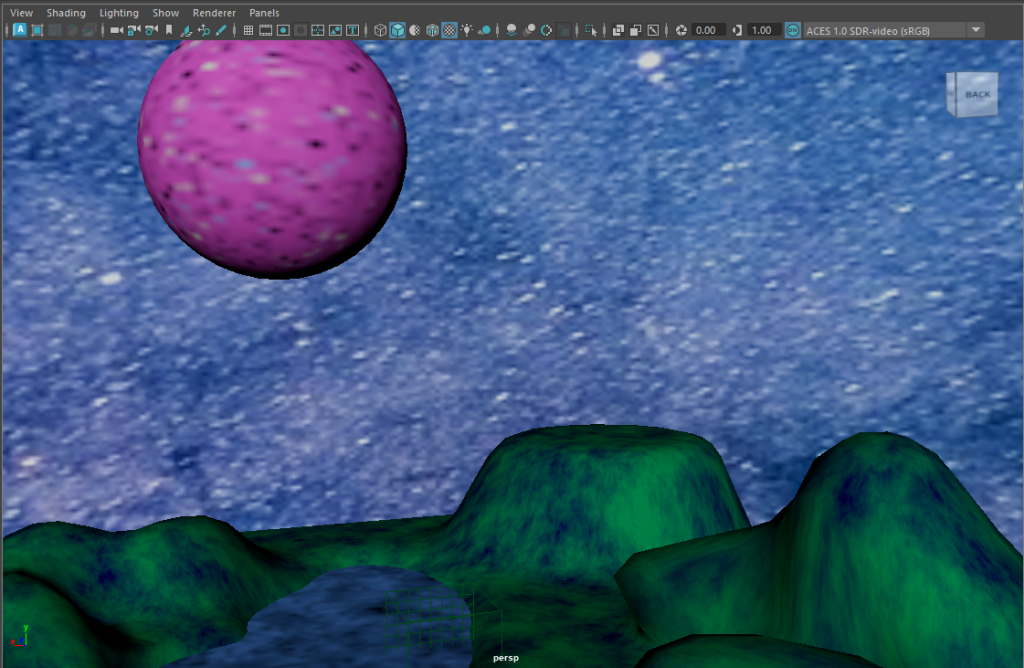Viewport: 1024px width, 668px height.
Task: Click the Exposure icon beside 0.00
Action: 682,30
